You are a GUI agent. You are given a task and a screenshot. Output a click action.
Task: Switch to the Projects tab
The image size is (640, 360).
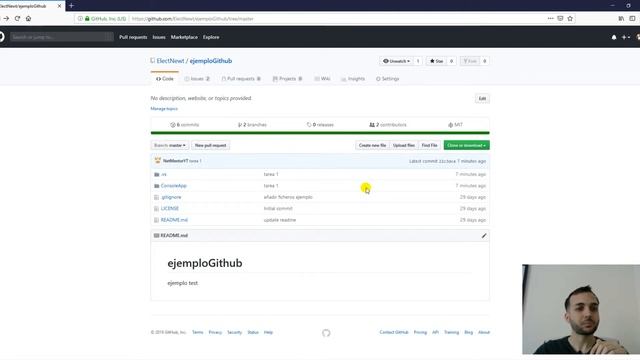pyautogui.click(x=287, y=79)
